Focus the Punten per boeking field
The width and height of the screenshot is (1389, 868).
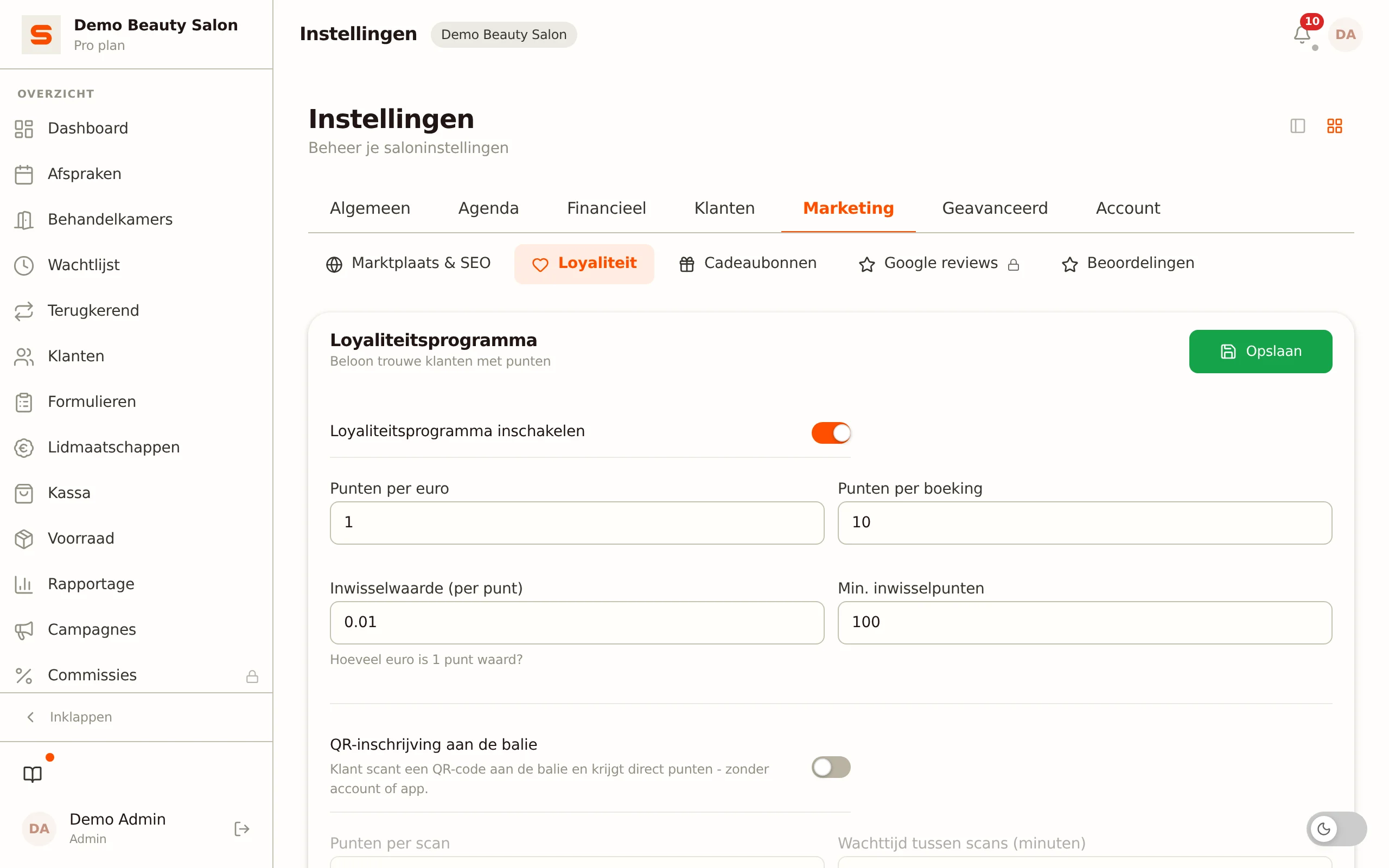1085,523
